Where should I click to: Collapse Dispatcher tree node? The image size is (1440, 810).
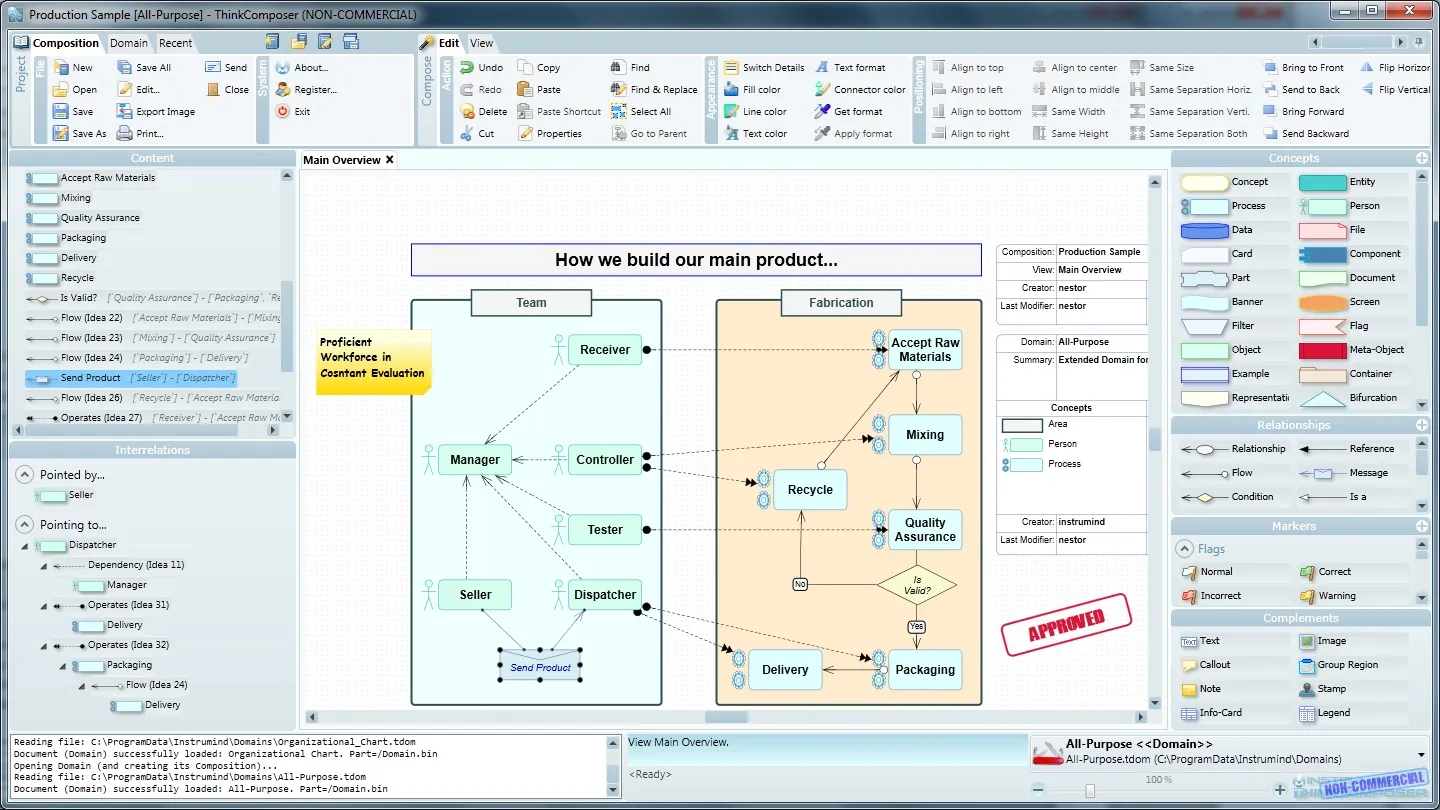click(x=25, y=546)
